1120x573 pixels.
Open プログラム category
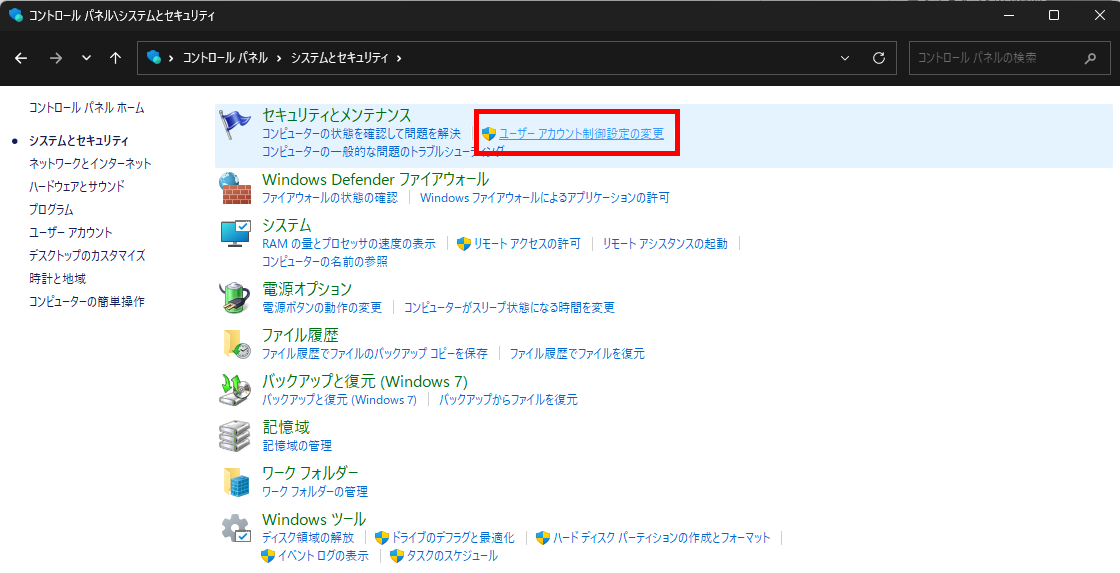51,209
